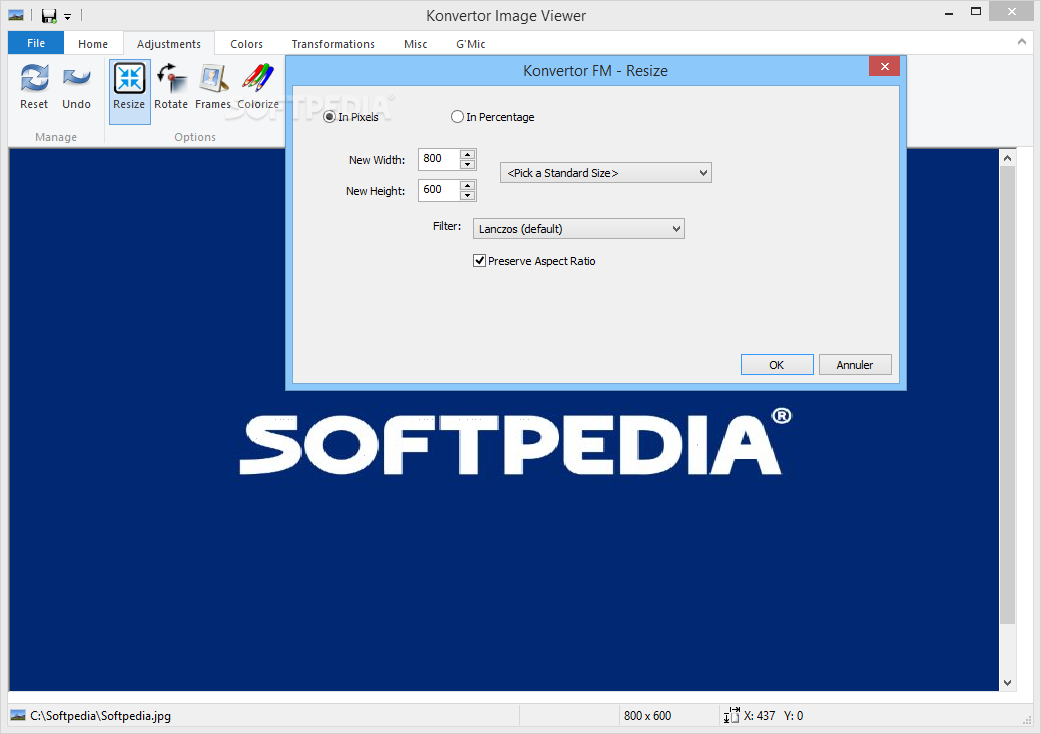
Task: Decrease New Height with down arrow
Action: point(468,195)
